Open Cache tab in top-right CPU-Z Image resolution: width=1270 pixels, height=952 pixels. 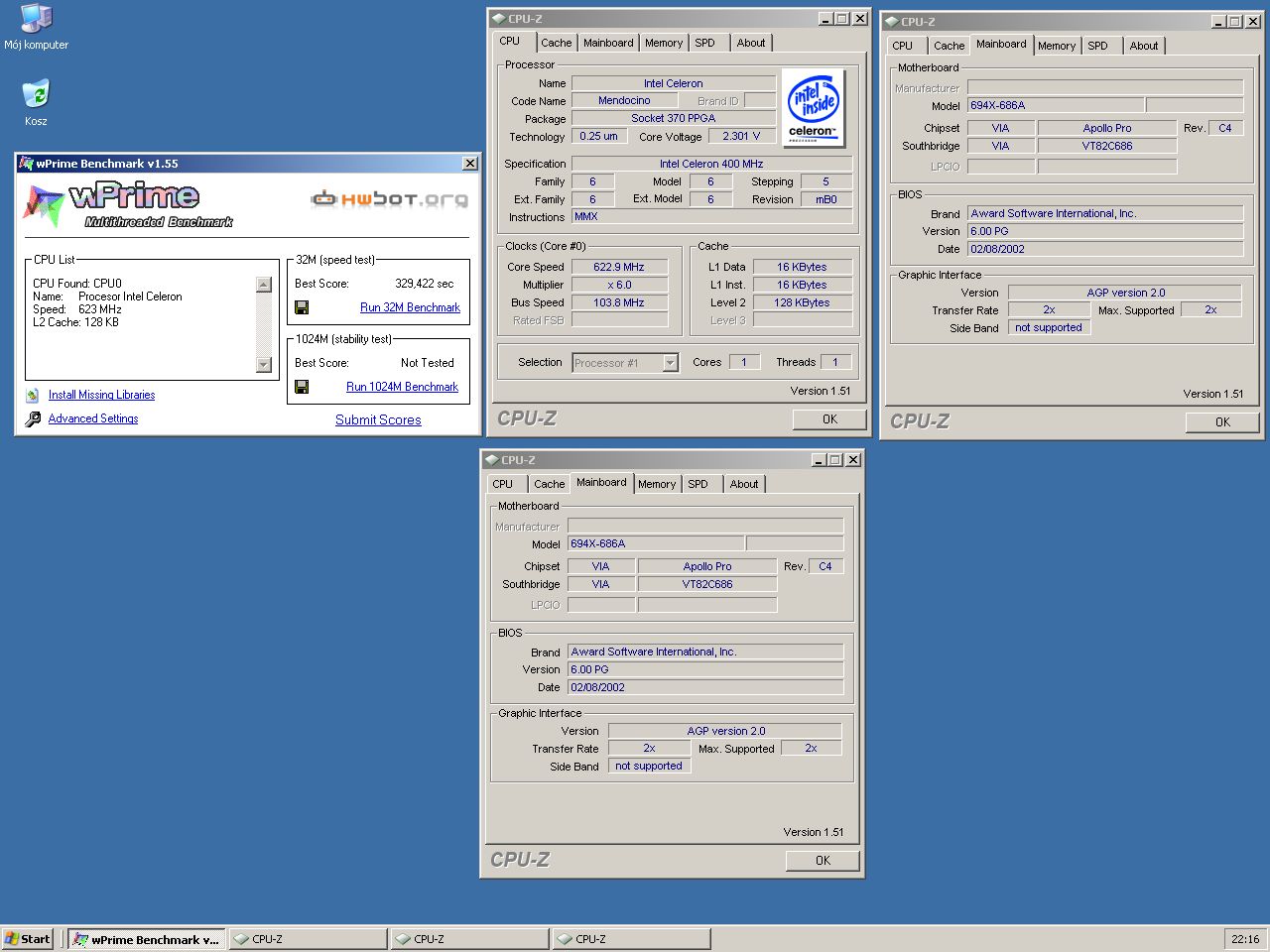click(949, 46)
